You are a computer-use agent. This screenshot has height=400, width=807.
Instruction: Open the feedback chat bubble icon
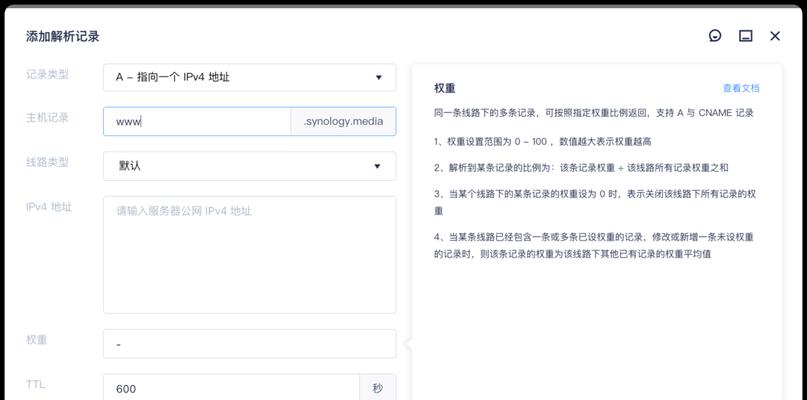715,36
